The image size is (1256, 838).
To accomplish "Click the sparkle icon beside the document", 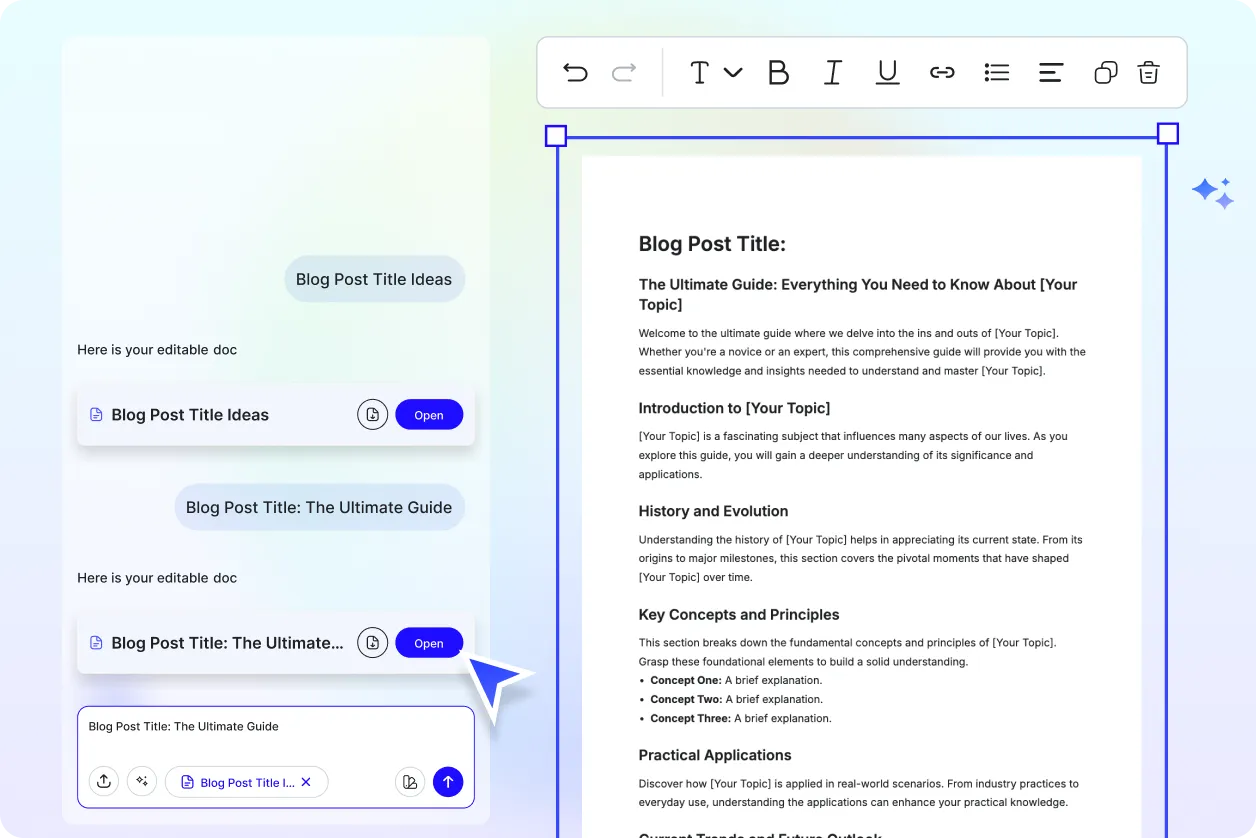I will pos(1212,192).
